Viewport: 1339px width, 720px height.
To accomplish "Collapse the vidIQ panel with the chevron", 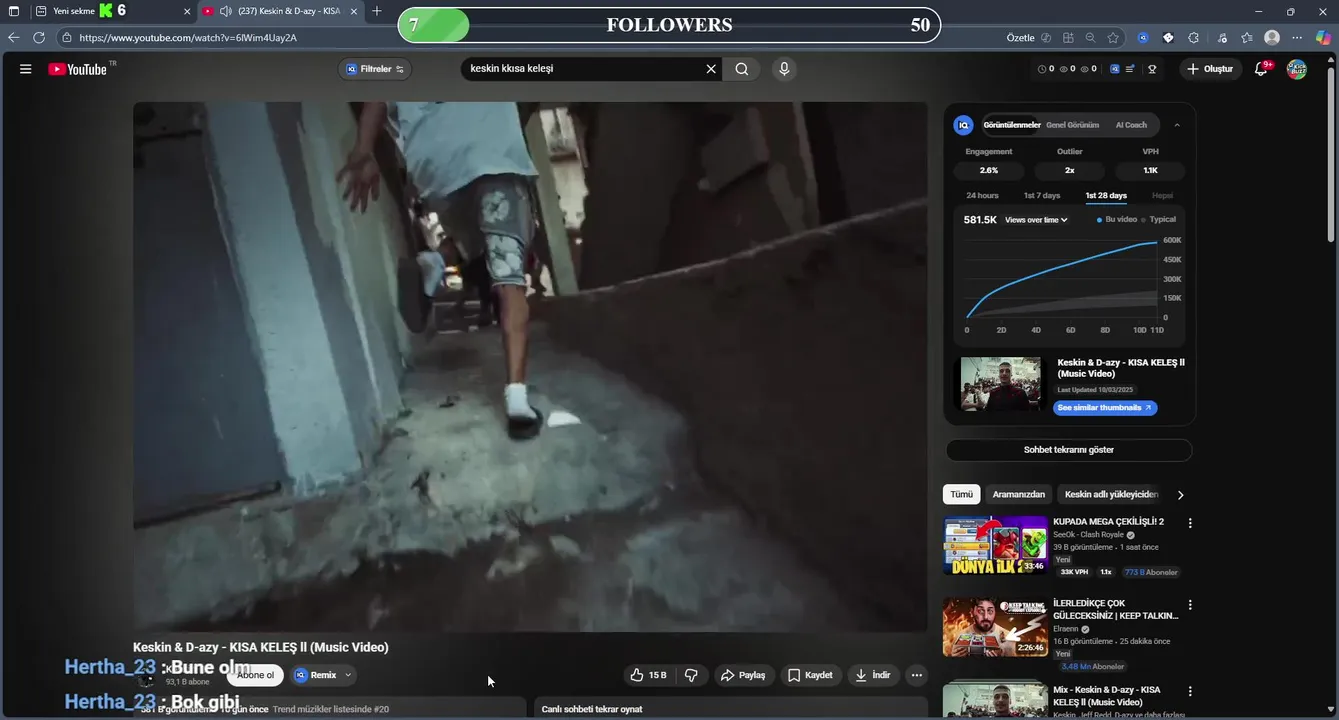I will point(1176,125).
